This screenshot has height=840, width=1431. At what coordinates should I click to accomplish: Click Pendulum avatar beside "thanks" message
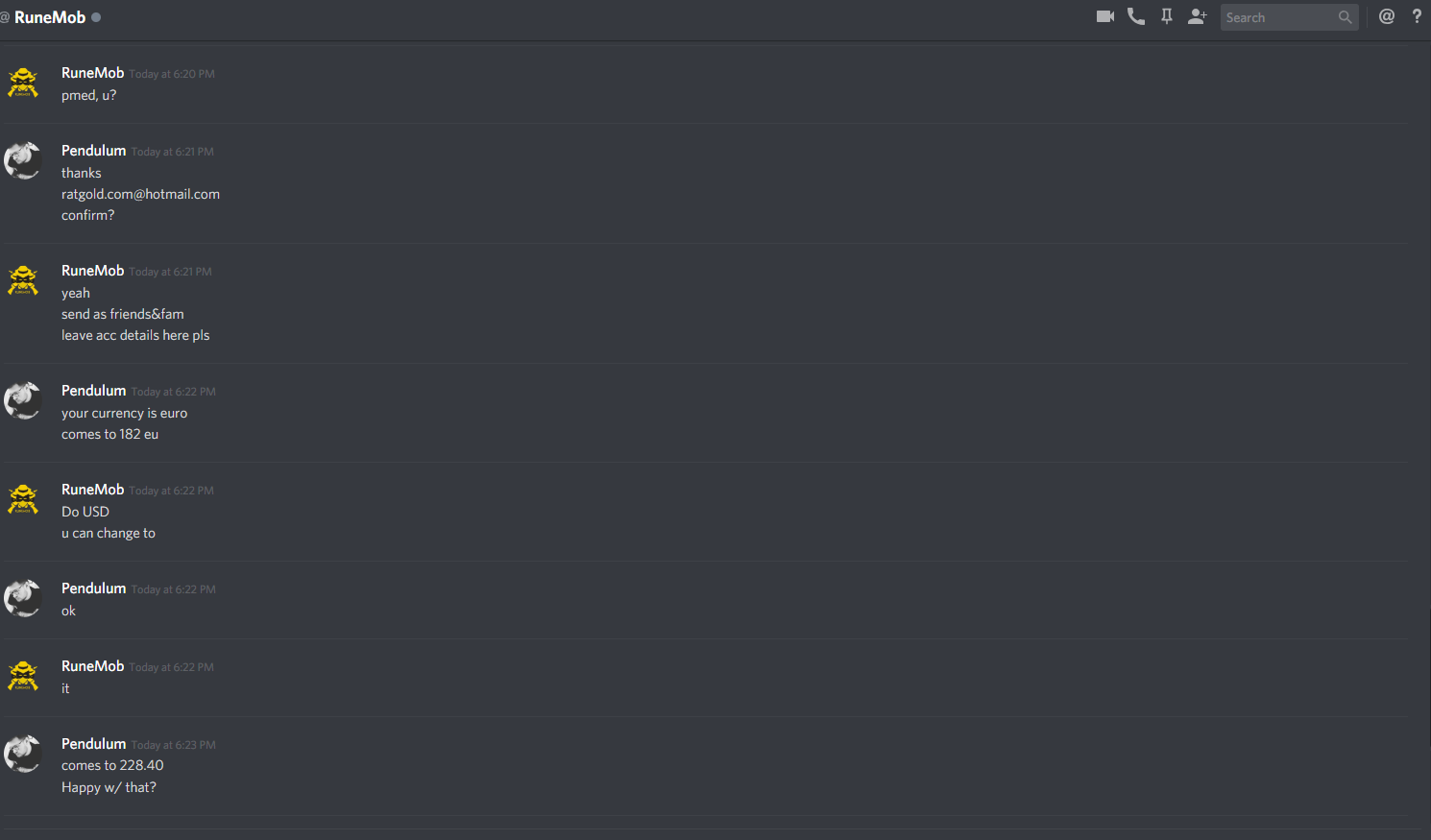pos(23,160)
